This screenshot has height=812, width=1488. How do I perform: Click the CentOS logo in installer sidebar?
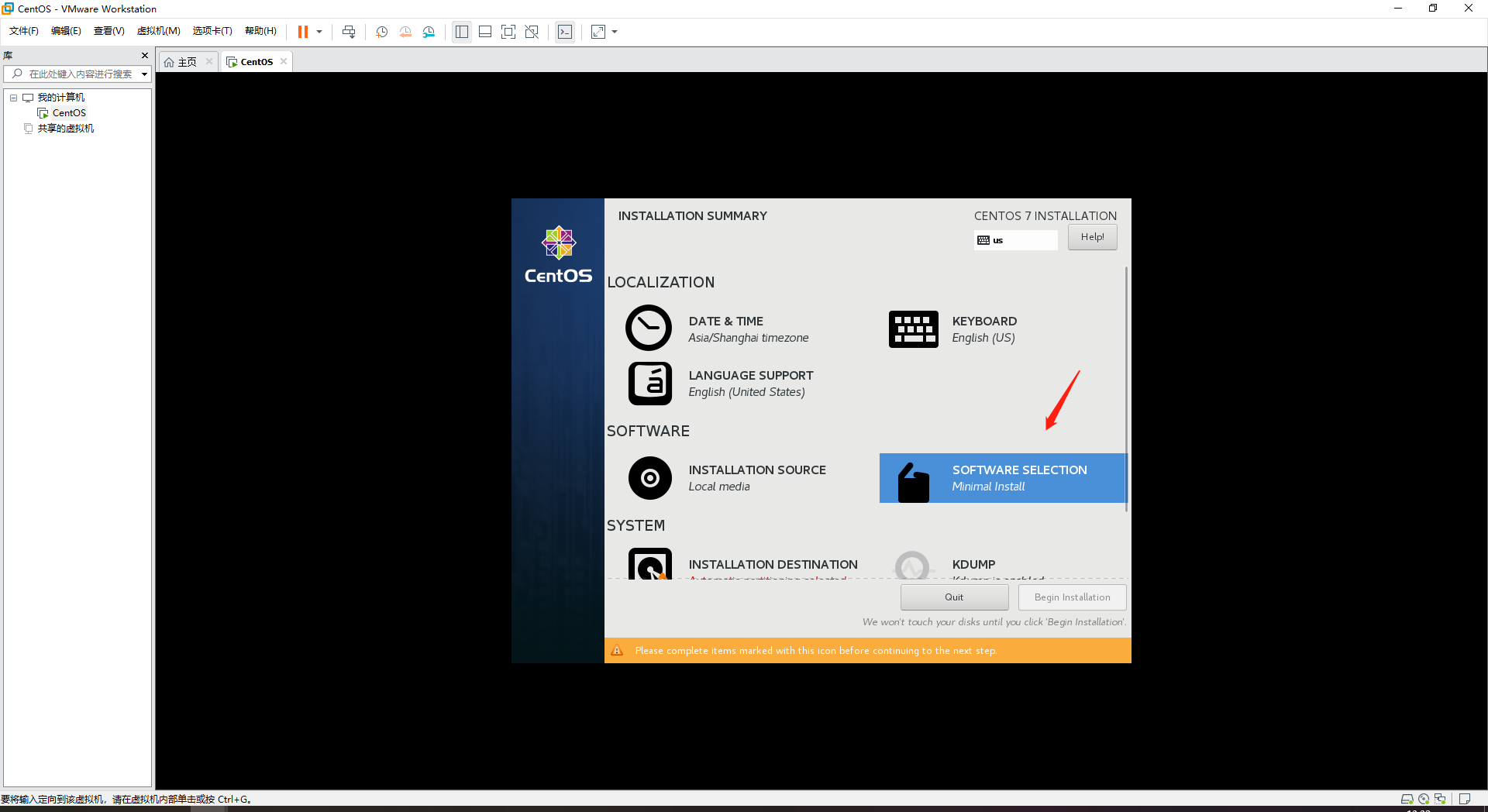(558, 256)
